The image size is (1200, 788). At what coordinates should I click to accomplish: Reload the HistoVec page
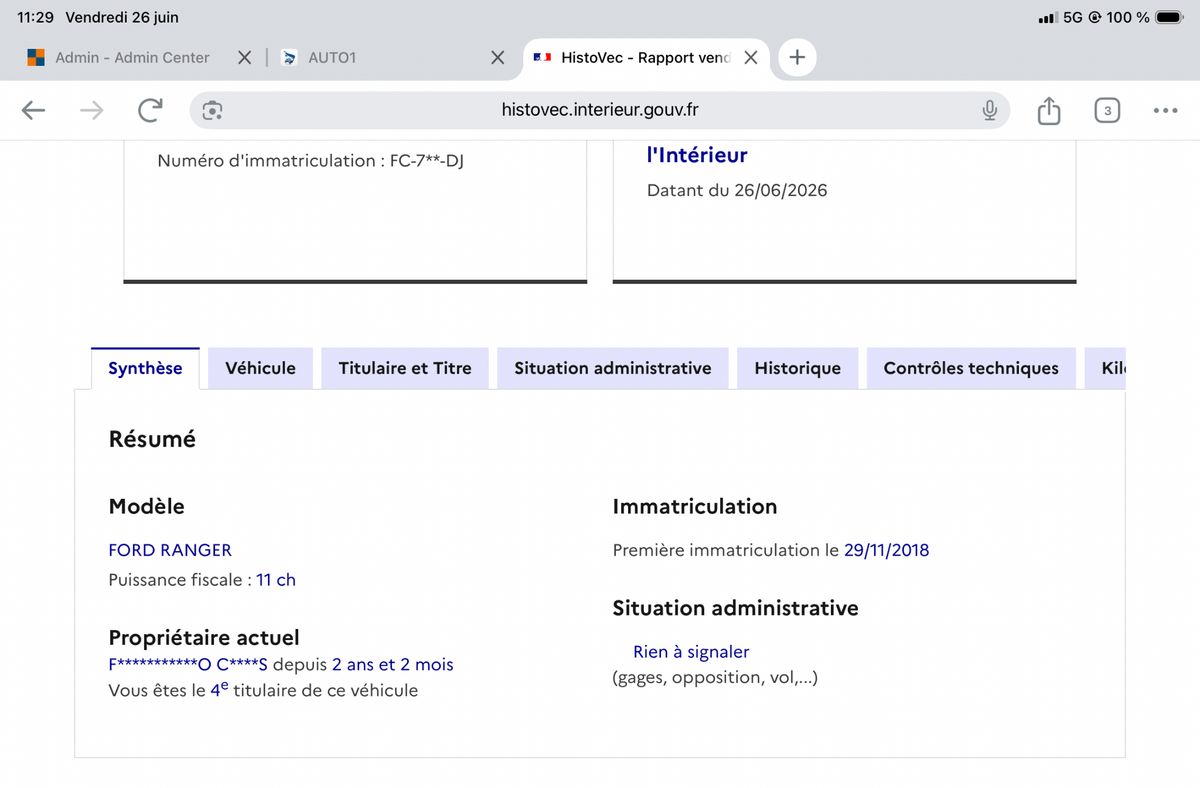tap(150, 110)
